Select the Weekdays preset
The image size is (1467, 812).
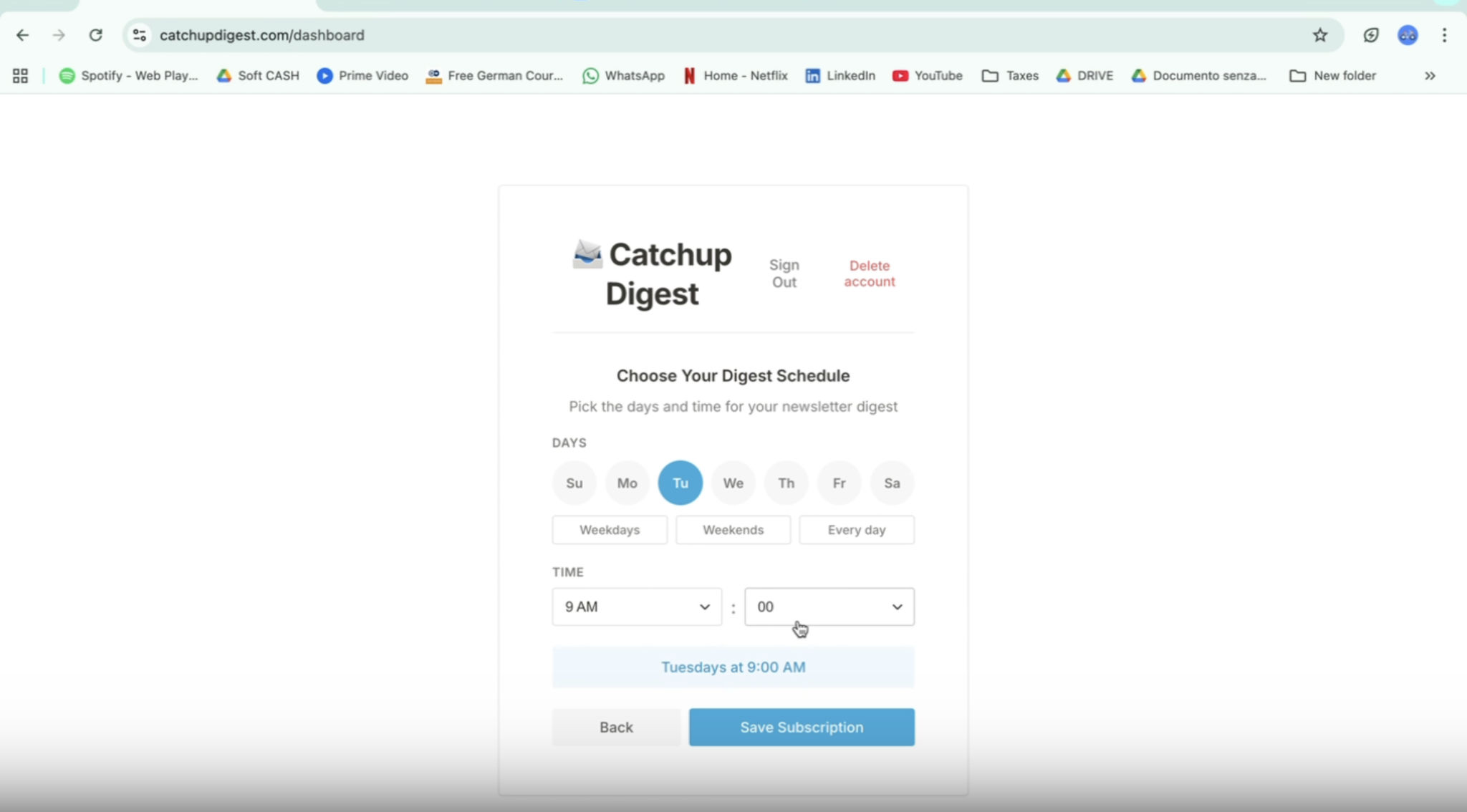[x=610, y=530]
